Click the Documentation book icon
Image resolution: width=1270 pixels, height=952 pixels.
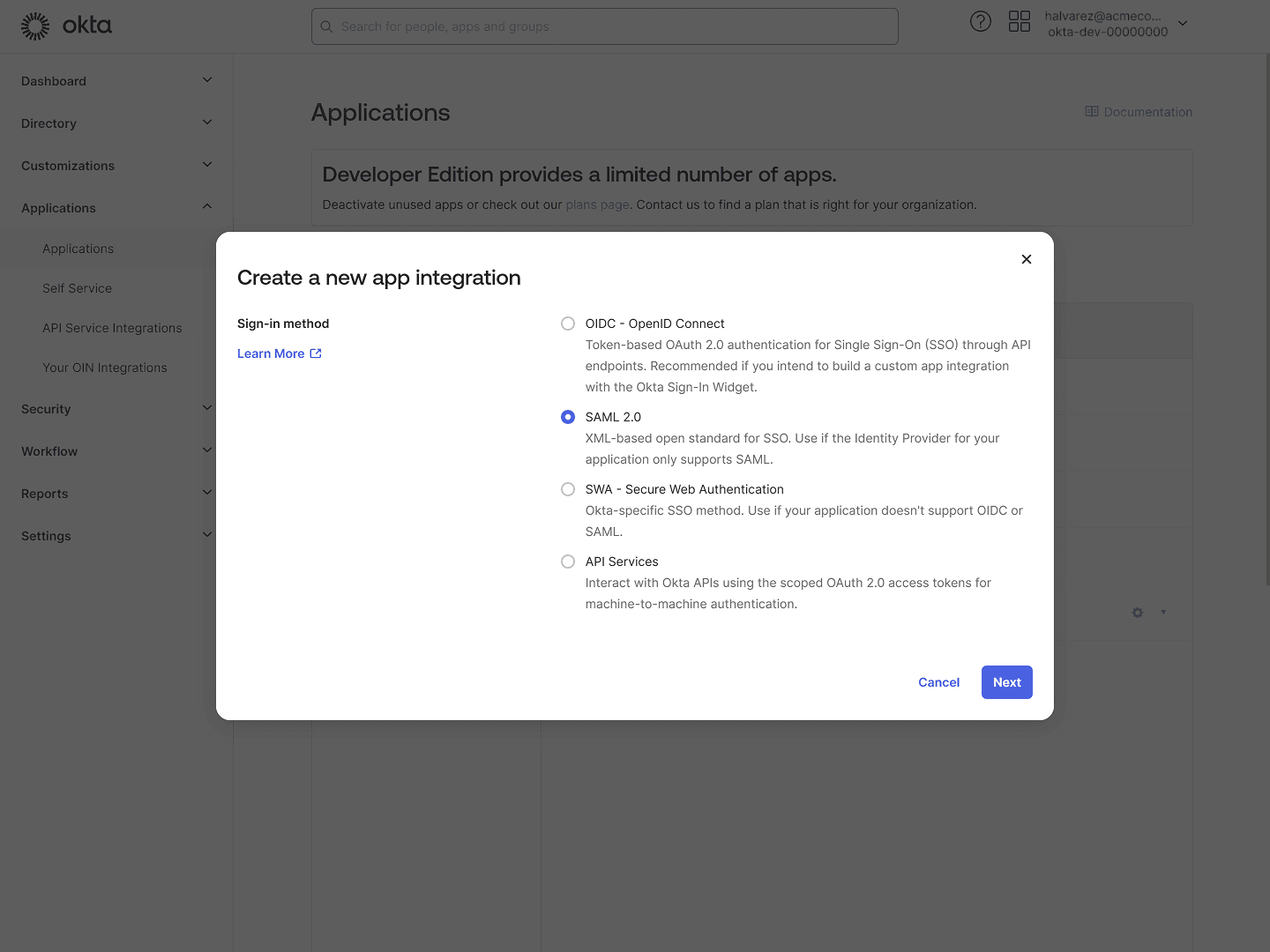(x=1092, y=112)
